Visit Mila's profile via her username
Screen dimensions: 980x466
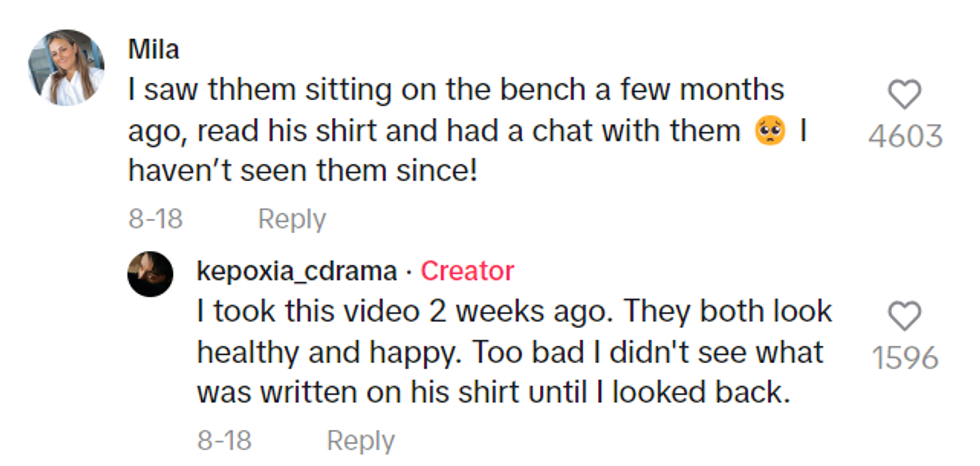tap(152, 48)
